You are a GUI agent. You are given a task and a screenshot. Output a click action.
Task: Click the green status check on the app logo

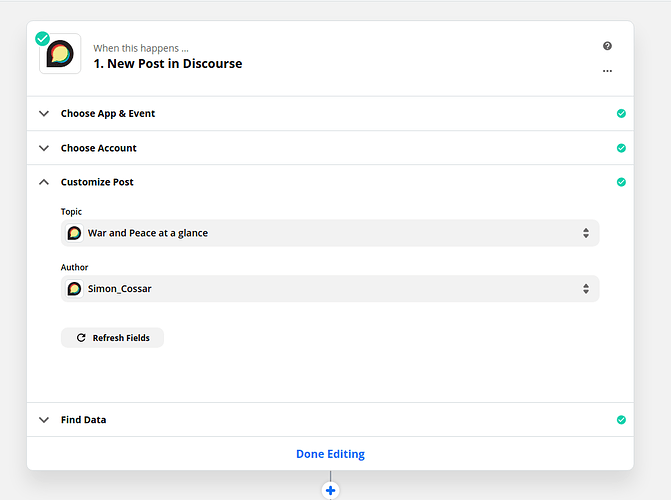click(x=42, y=39)
